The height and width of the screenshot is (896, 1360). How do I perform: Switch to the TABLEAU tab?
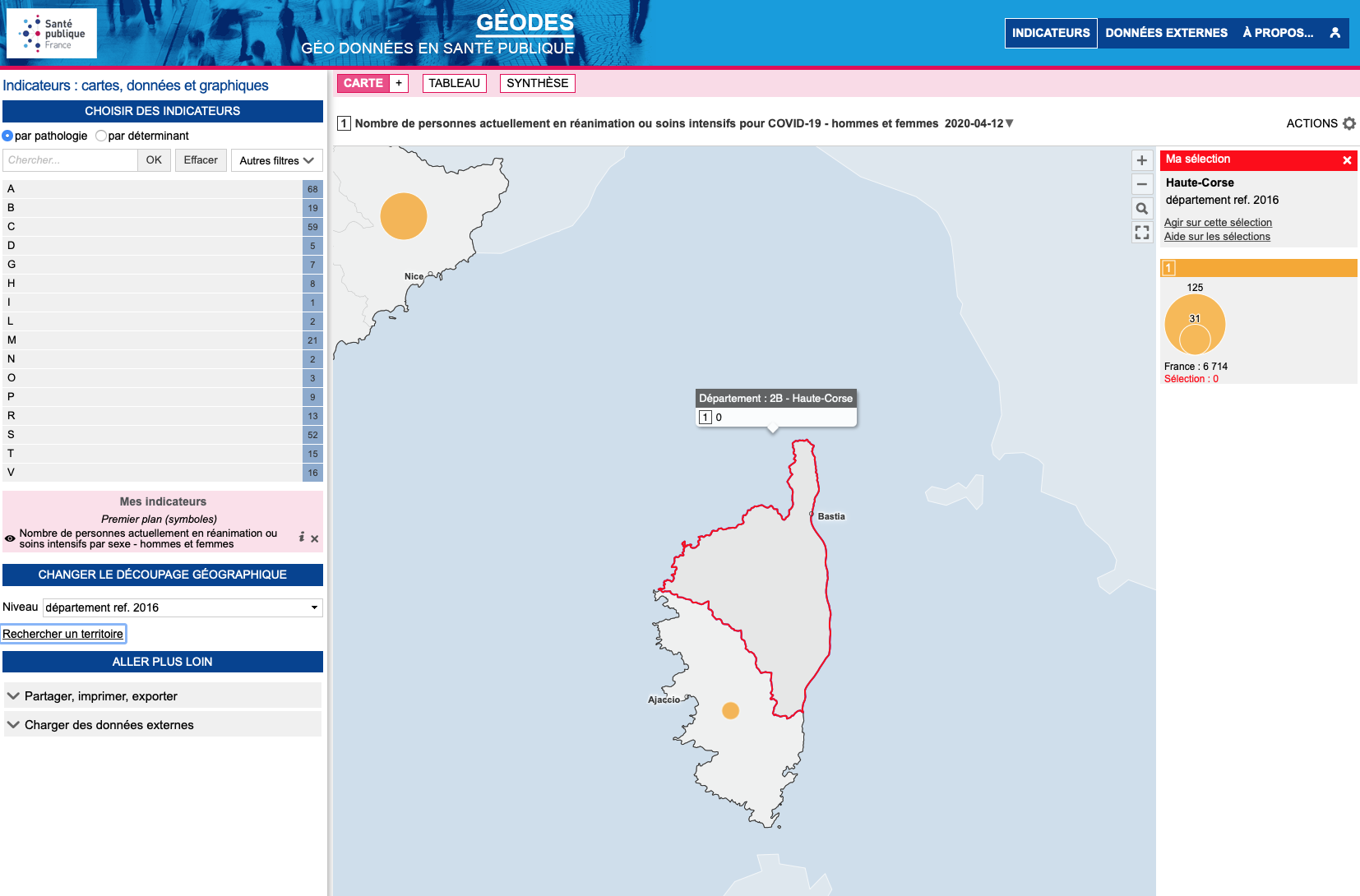(454, 83)
